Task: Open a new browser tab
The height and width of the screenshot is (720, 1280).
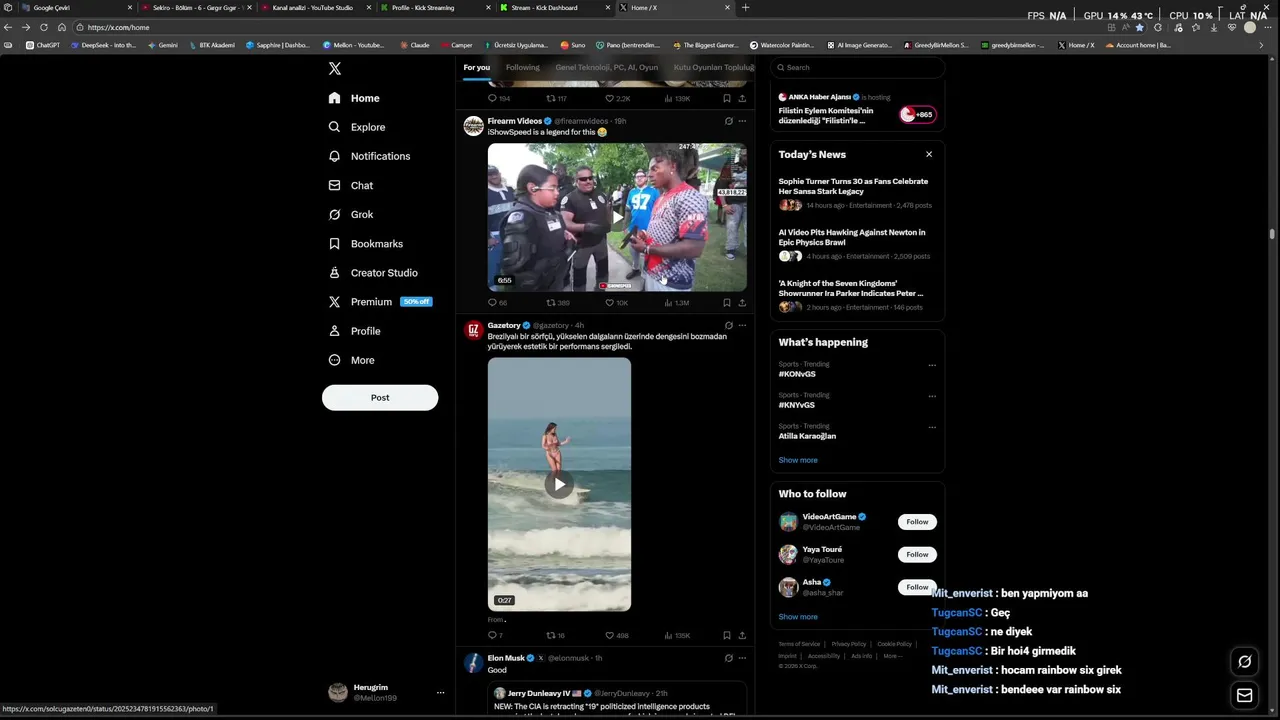Action: (745, 7)
